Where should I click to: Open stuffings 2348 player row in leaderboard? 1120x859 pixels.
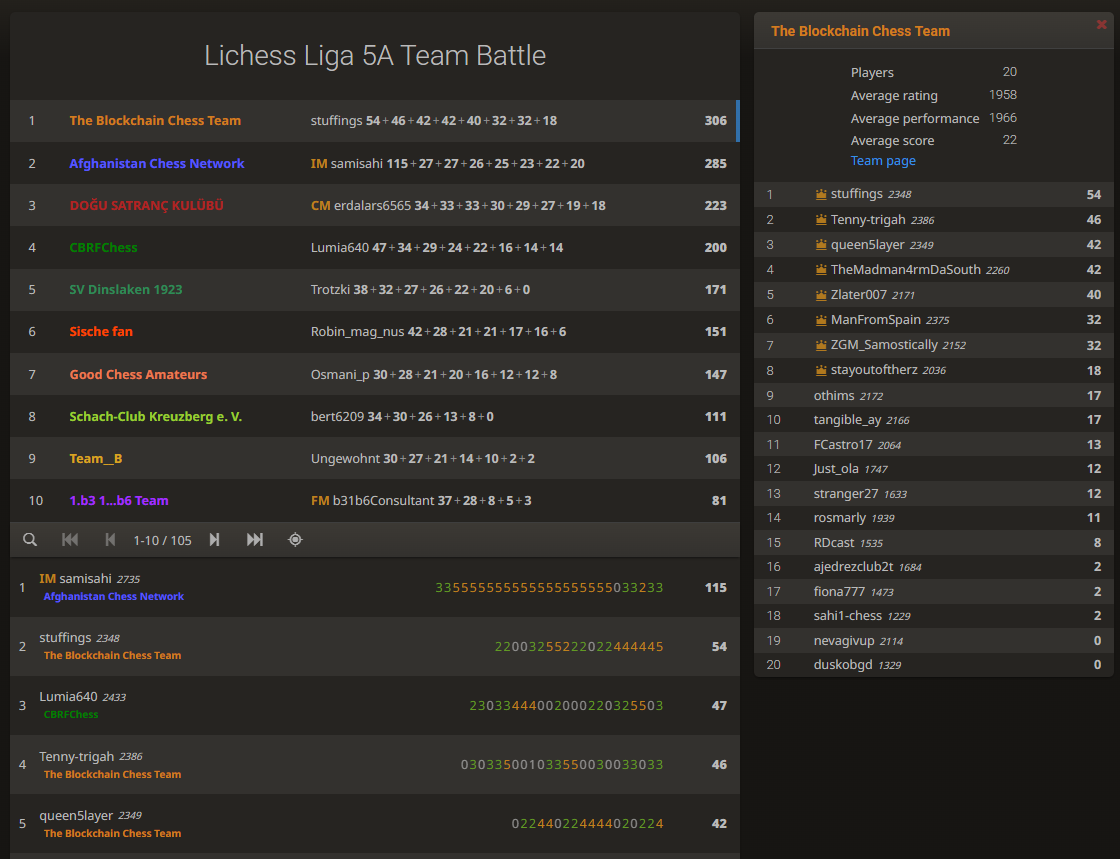(x=374, y=647)
